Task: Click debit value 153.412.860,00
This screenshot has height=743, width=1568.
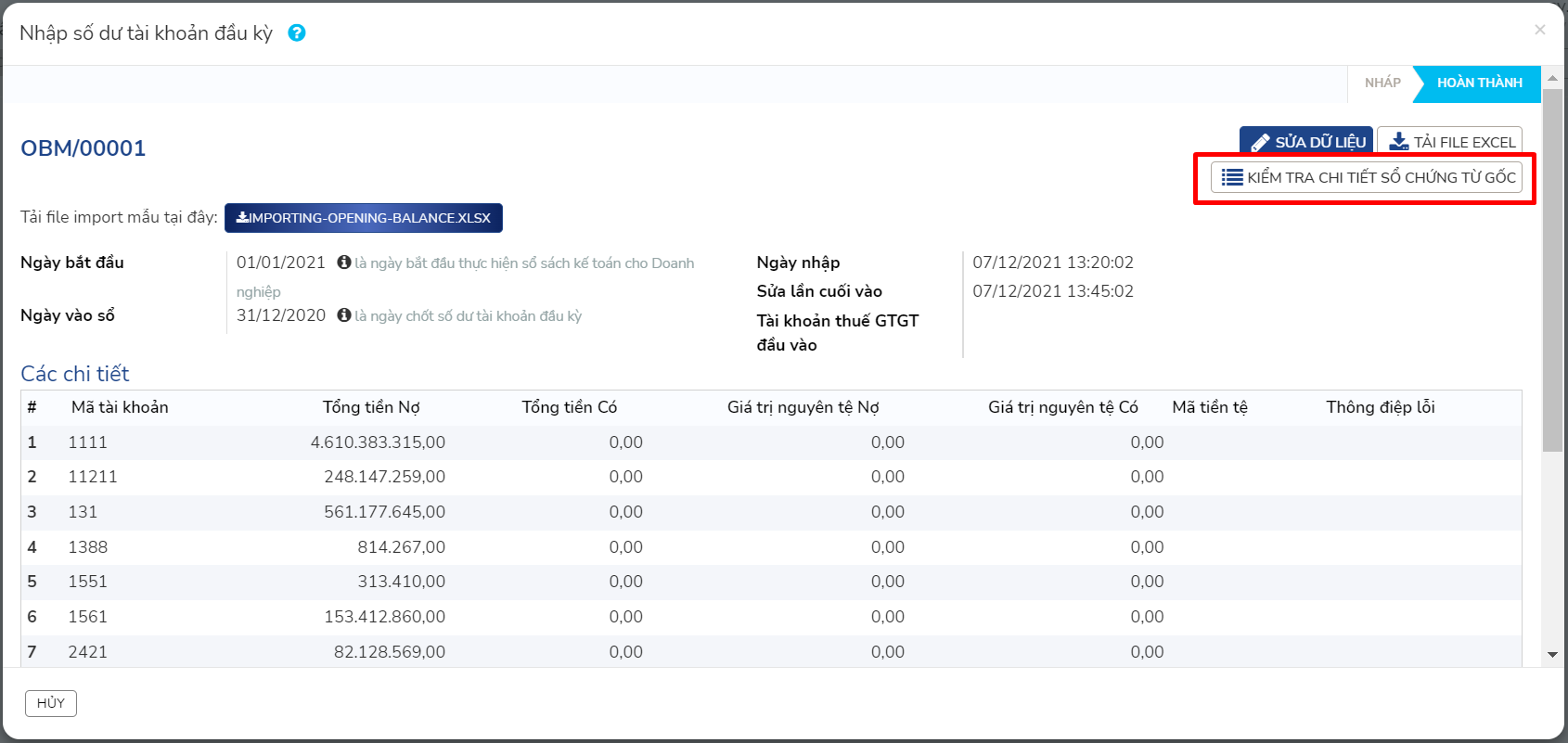Action: click(384, 617)
